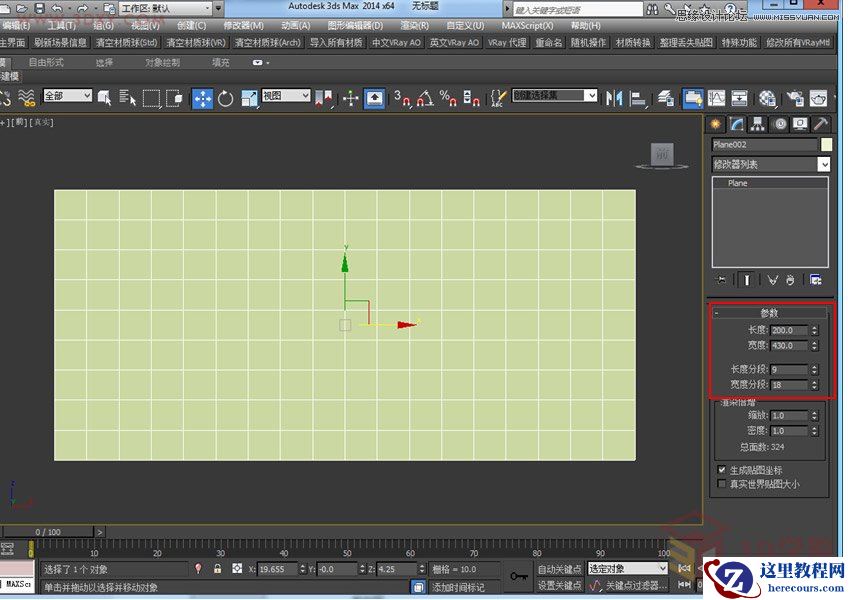Uncheck 生成贴图坐标 in the parameters

click(722, 468)
